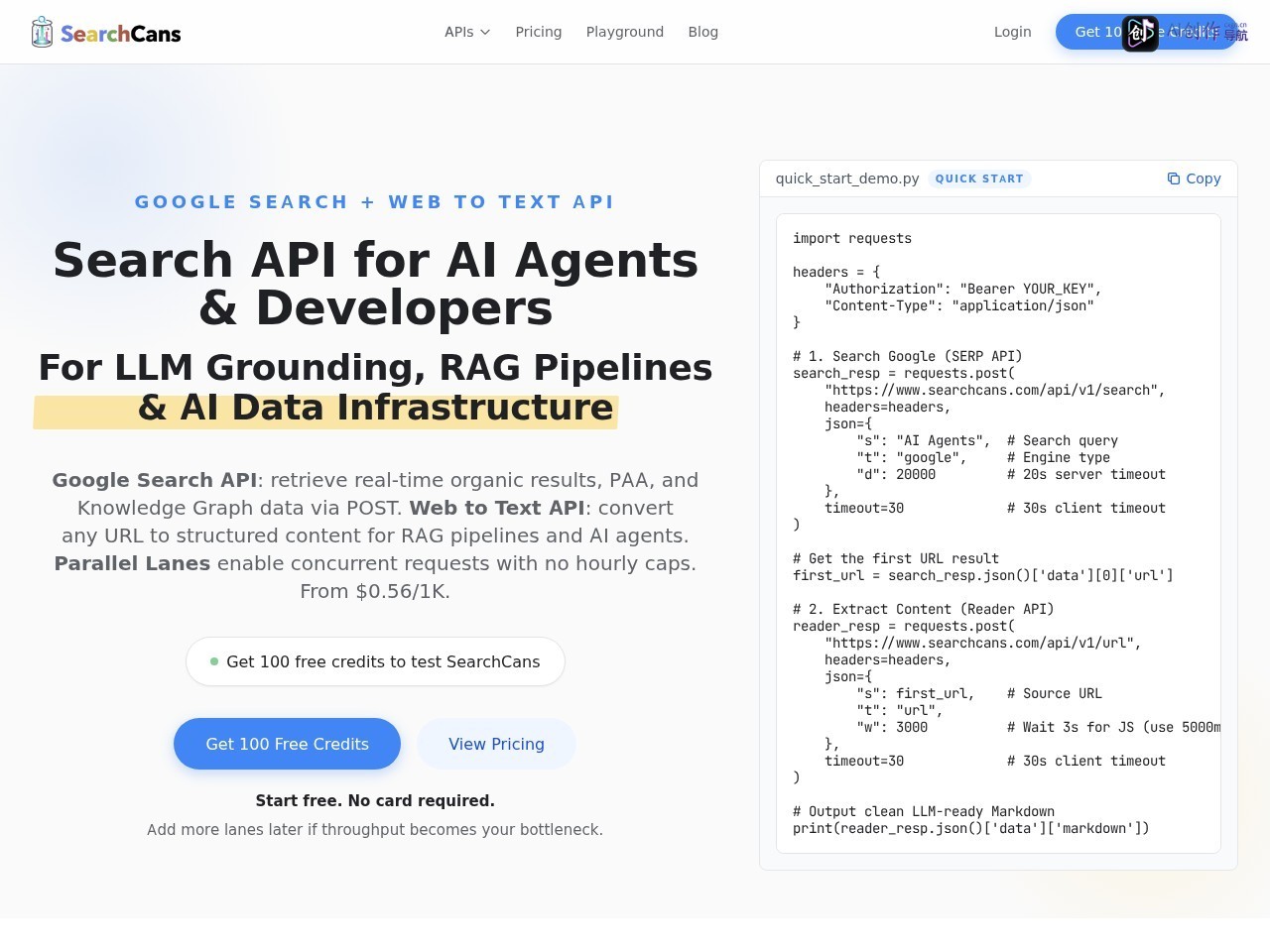
Task: Open the APIs dropdown menu
Action: (x=467, y=32)
